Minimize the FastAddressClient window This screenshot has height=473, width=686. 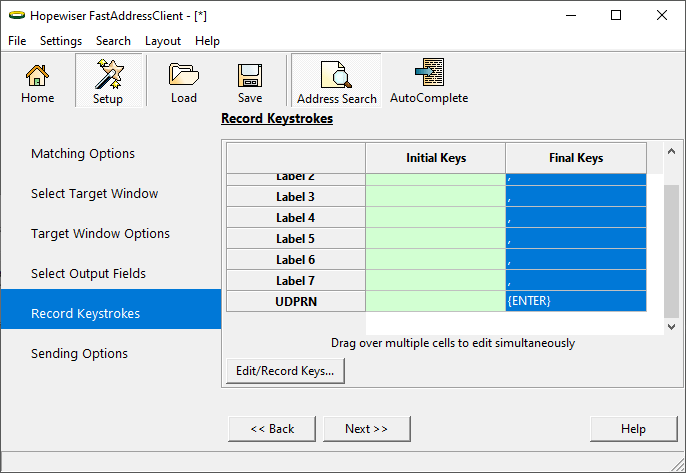tap(570, 15)
